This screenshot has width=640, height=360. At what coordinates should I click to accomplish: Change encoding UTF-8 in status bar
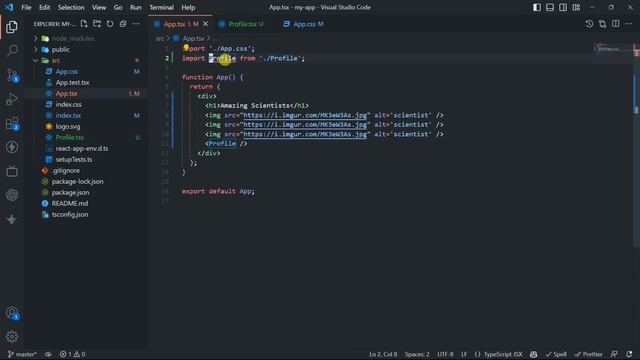pos(445,354)
